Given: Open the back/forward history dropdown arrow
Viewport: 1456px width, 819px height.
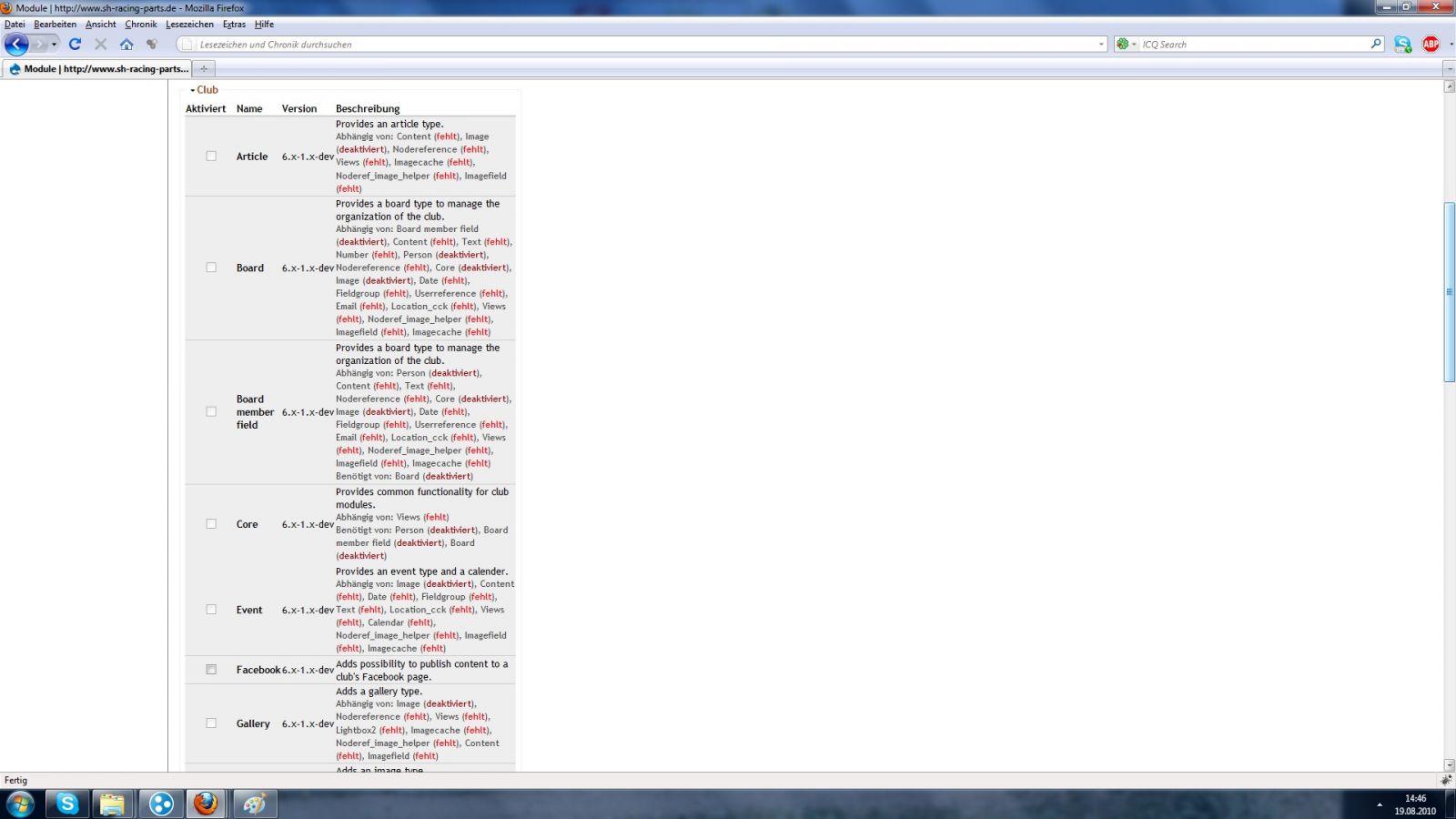Looking at the screenshot, I should click(54, 44).
